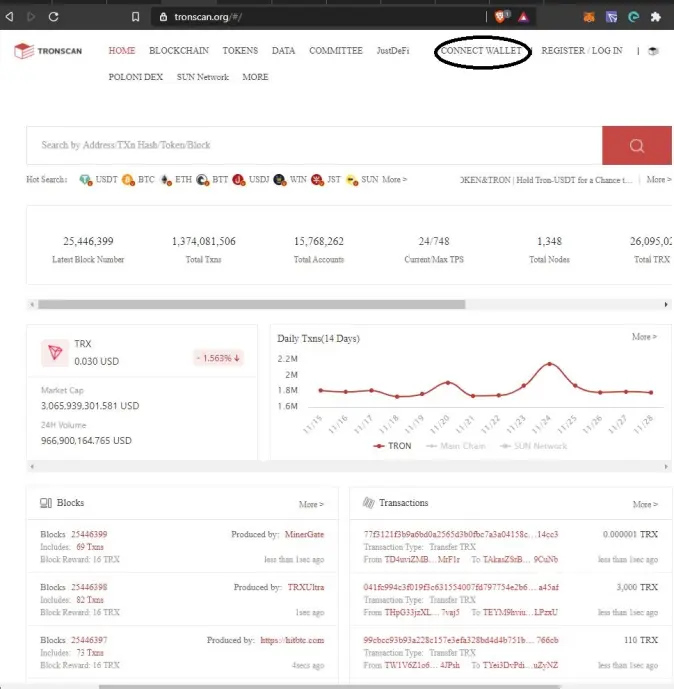This screenshot has width=674, height=689.
Task: Open producer TRXUltra
Action: [x=306, y=587]
